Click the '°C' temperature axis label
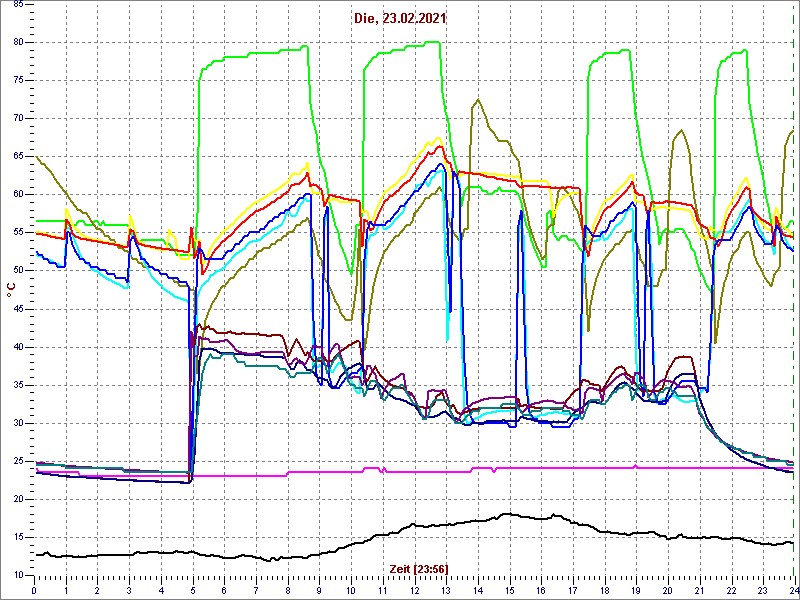The image size is (800, 600). point(11,290)
